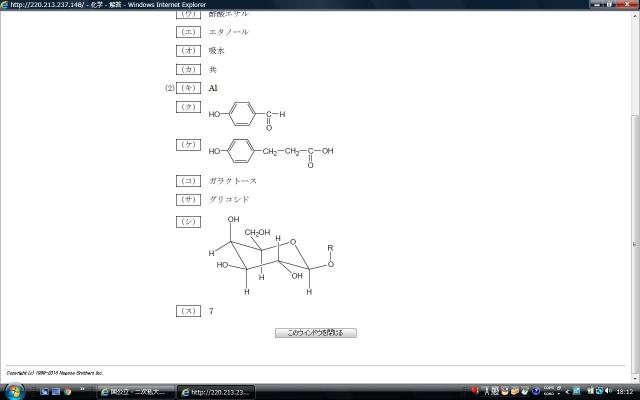The height and width of the screenshot is (400, 640).
Task: Click the vertical scrollbar thumb
Action: pos(636,244)
